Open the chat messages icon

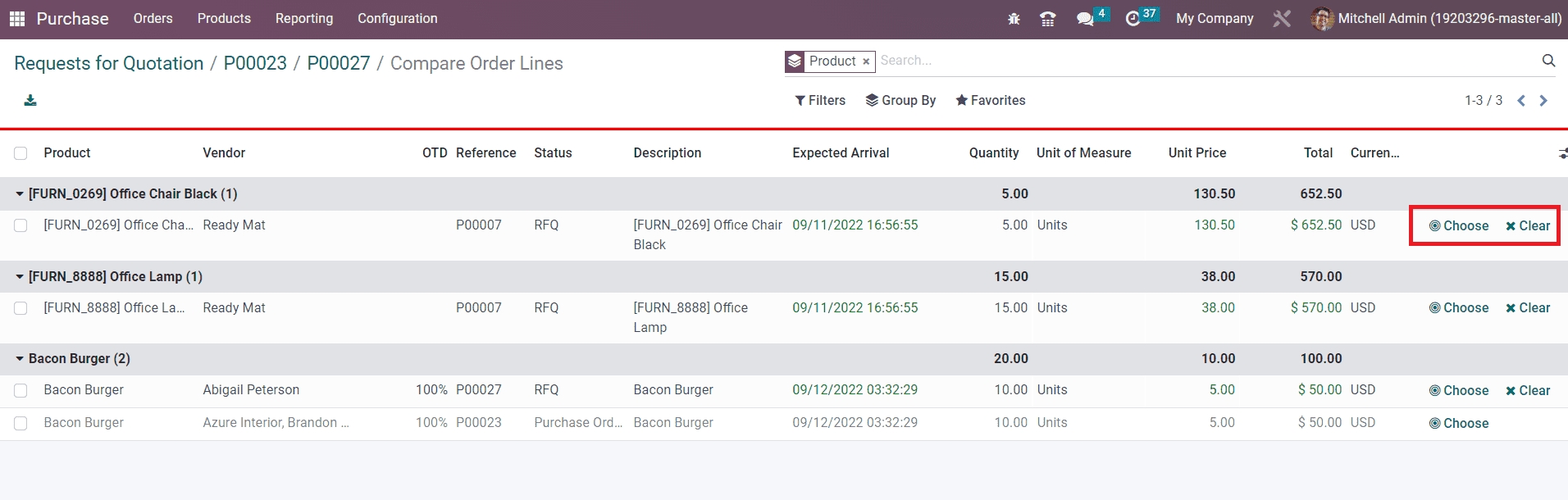[1085, 19]
